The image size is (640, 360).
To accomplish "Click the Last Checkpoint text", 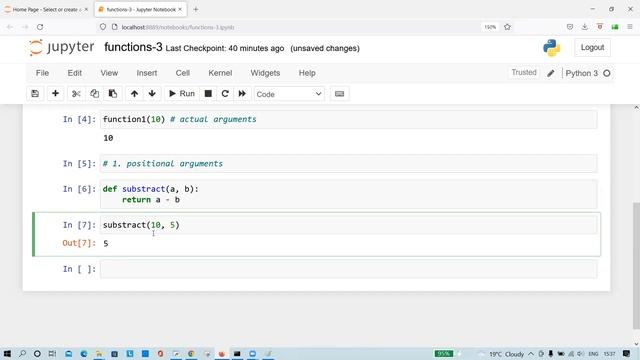I will point(224,48).
